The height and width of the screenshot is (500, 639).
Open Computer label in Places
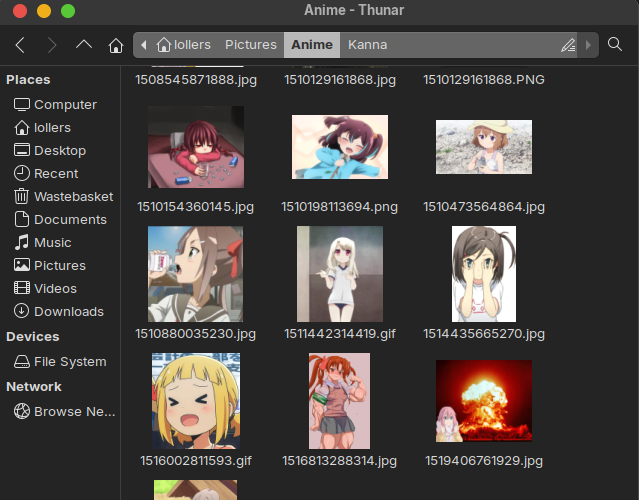[65, 105]
